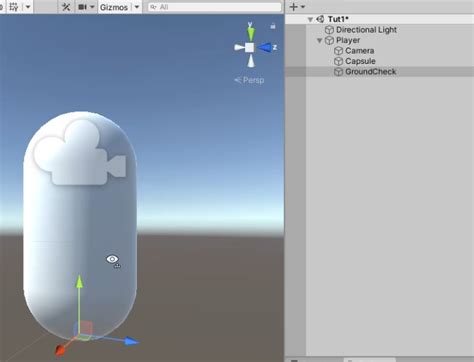The width and height of the screenshot is (474, 362).
Task: Select the Tut1* scene label
Action: [x=338, y=19]
